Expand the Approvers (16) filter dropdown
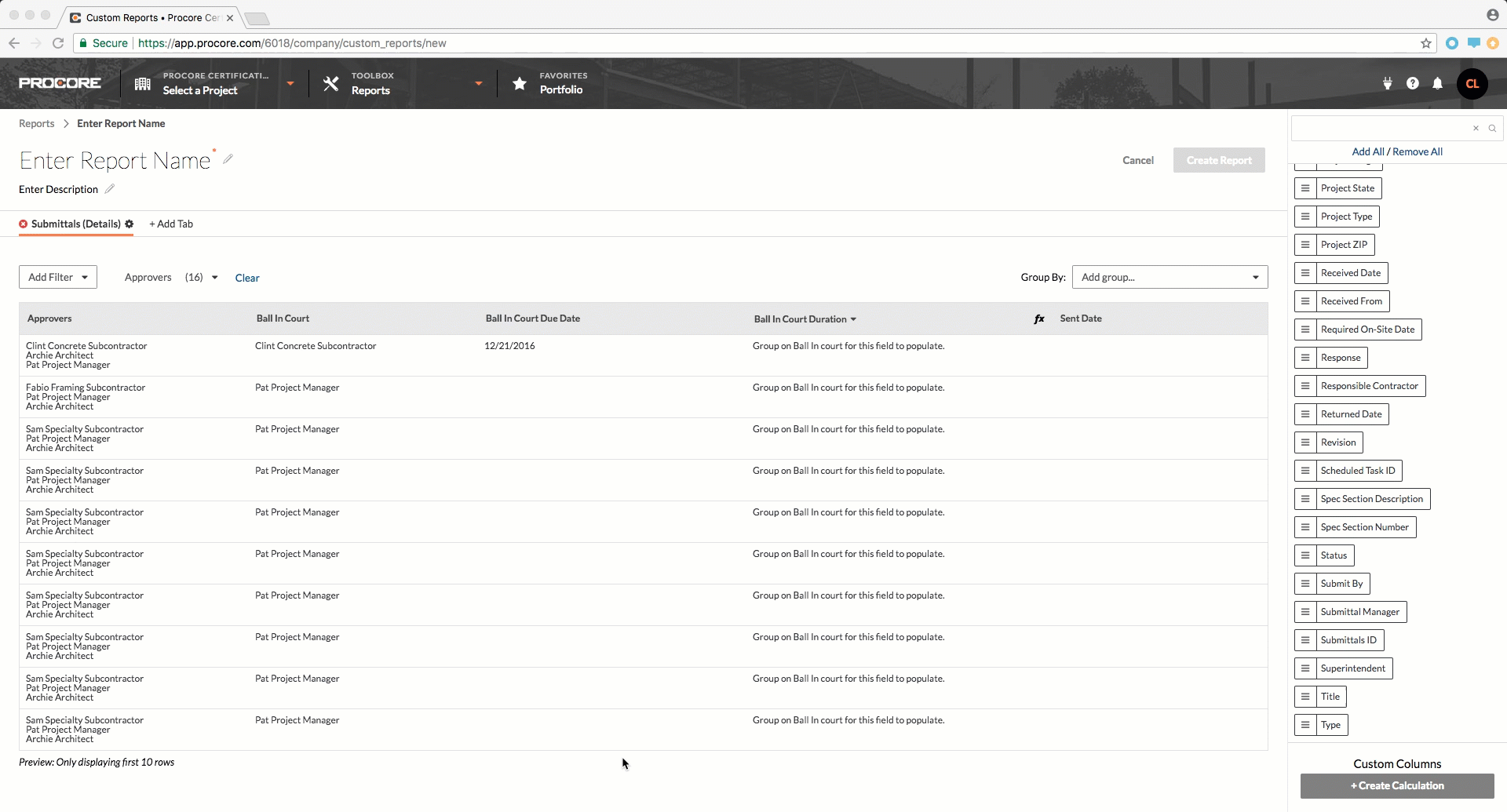This screenshot has width=1507, height=812. pos(214,278)
